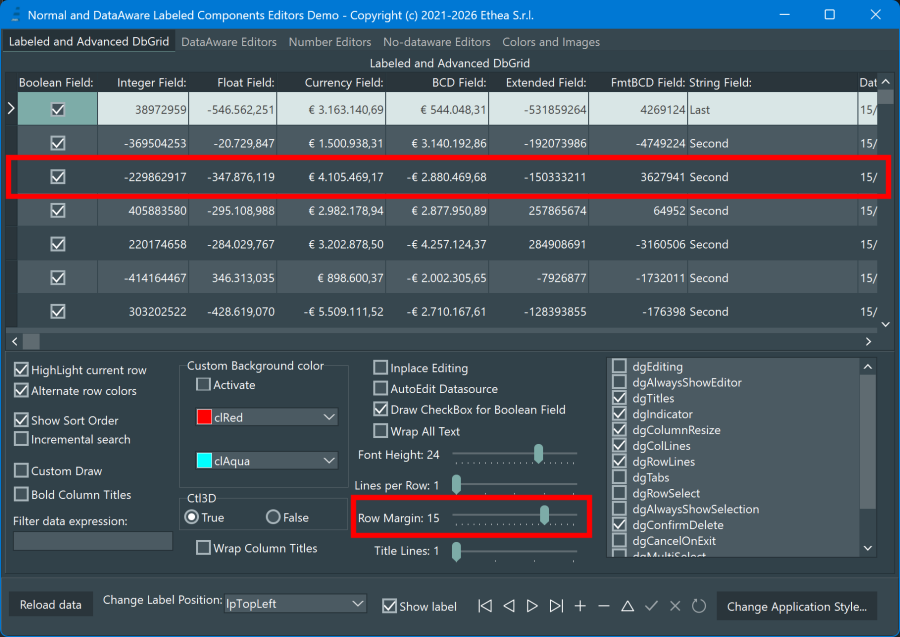This screenshot has width=900, height=637.
Task: Check dgCancelOnExit option
Action: [619, 541]
